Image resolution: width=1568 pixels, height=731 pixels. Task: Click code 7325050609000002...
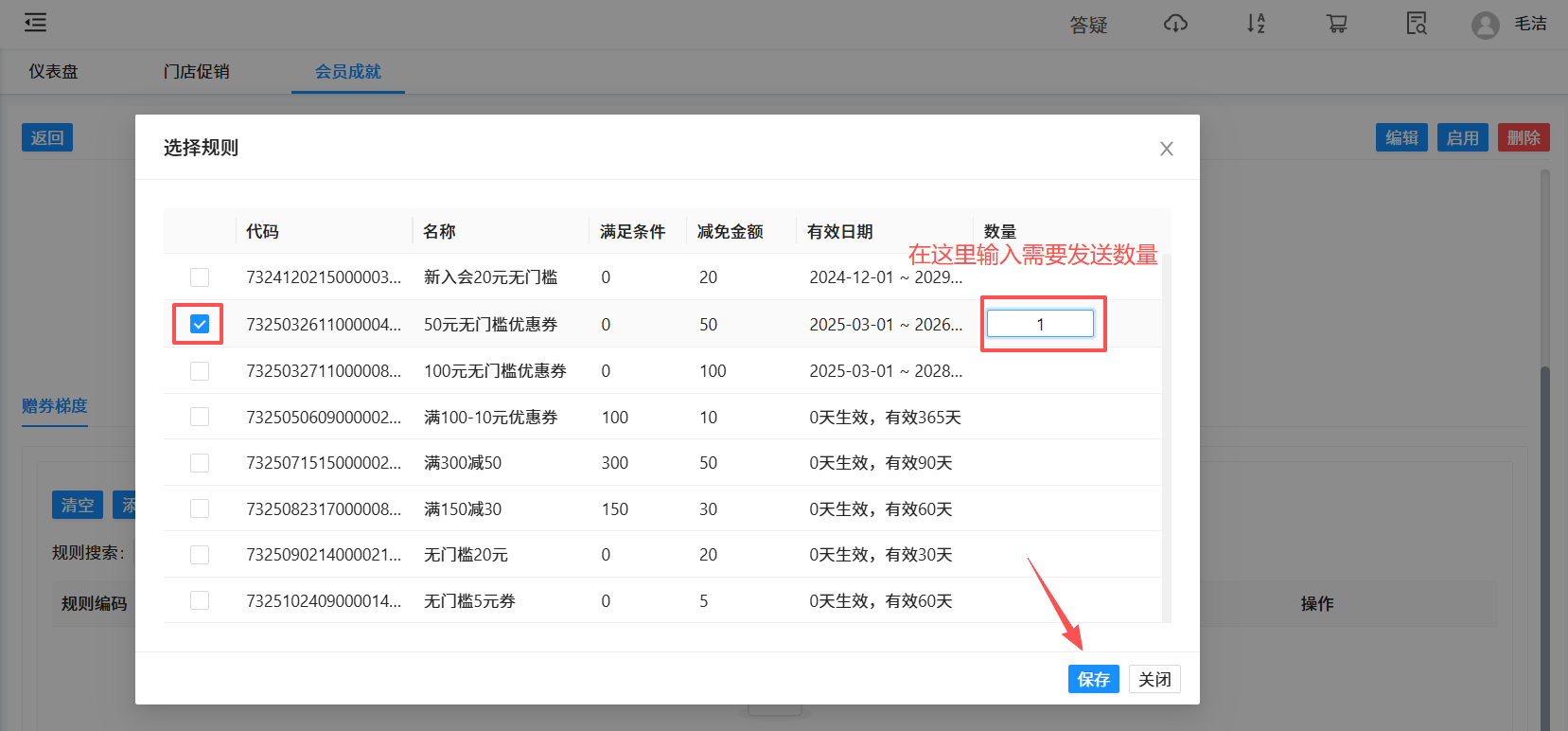[324, 417]
